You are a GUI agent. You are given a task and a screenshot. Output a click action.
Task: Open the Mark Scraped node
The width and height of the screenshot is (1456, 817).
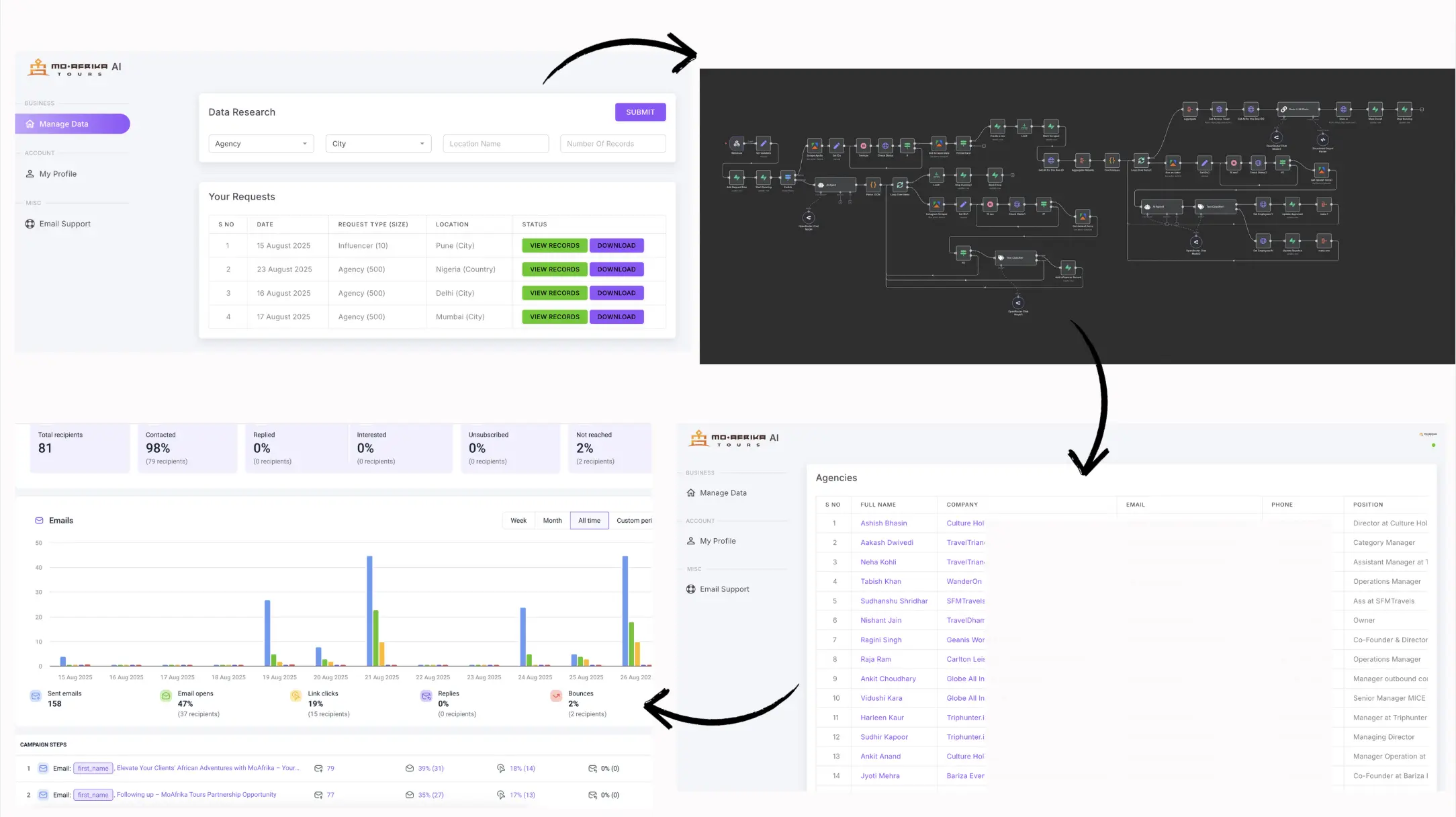pos(1051,126)
